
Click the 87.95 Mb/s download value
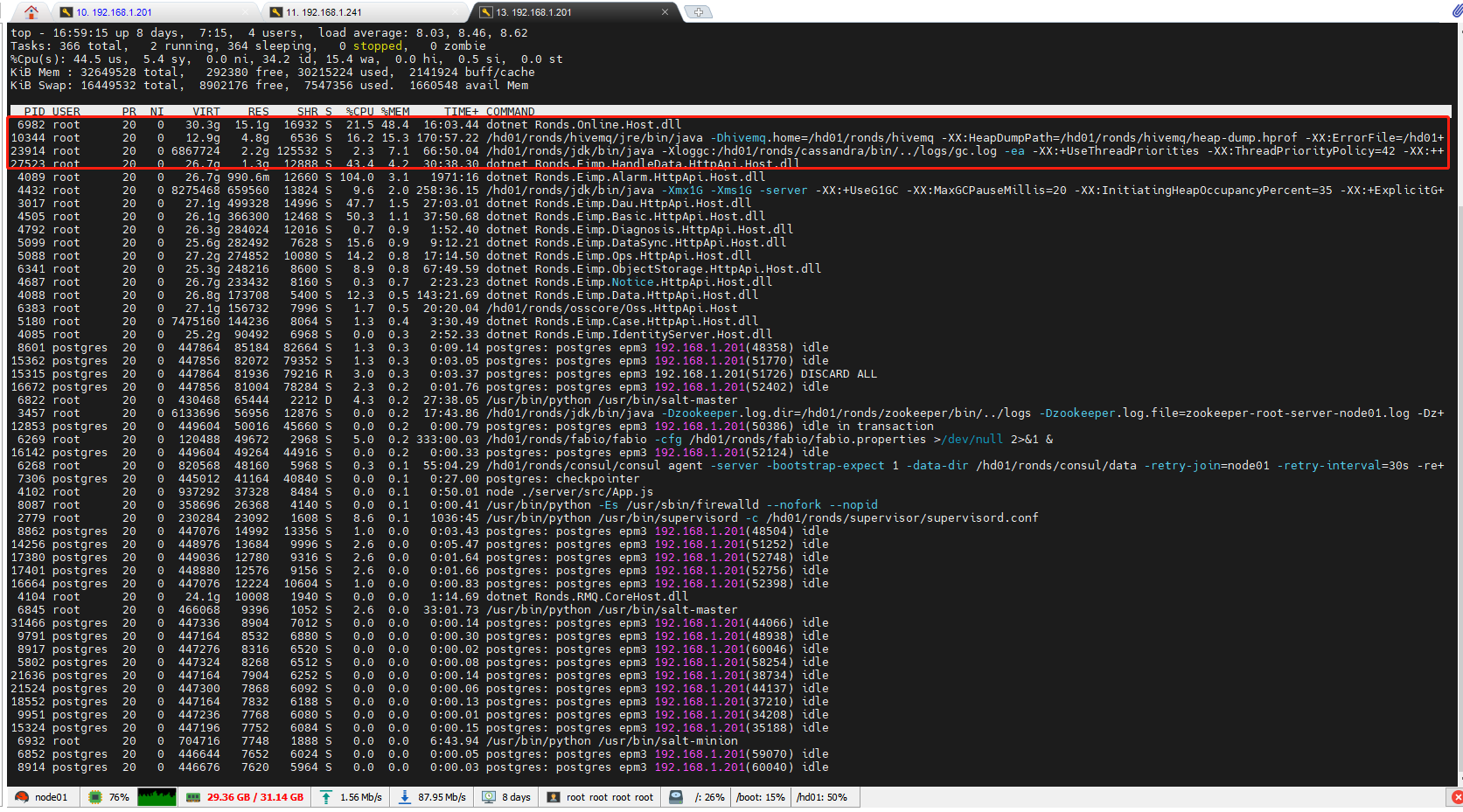coord(442,797)
